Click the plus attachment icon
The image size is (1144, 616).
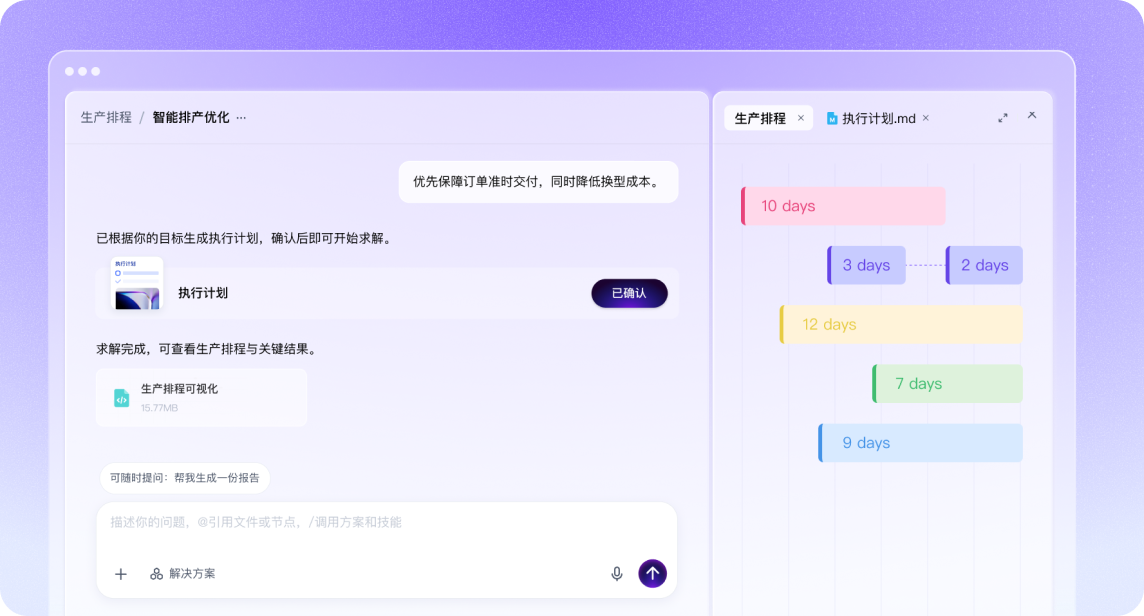coord(121,574)
